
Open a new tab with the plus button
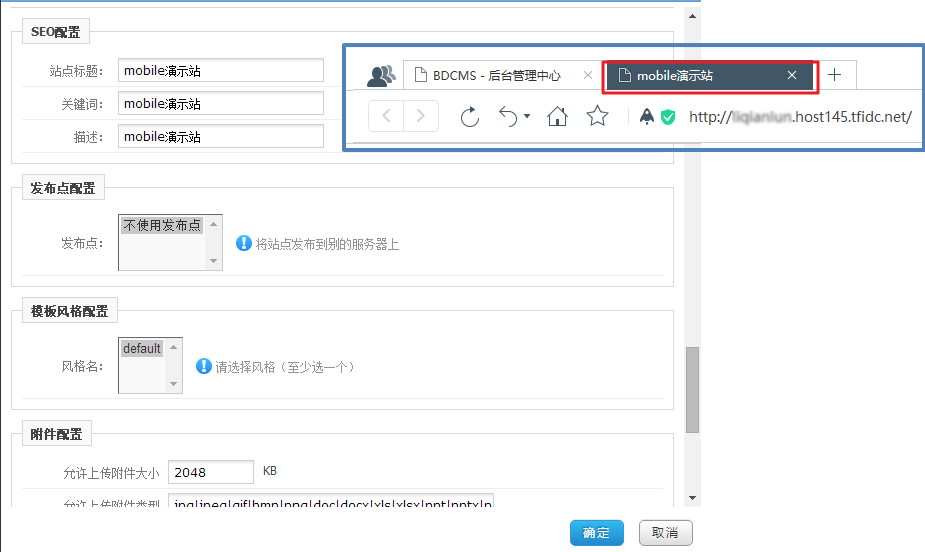(834, 75)
